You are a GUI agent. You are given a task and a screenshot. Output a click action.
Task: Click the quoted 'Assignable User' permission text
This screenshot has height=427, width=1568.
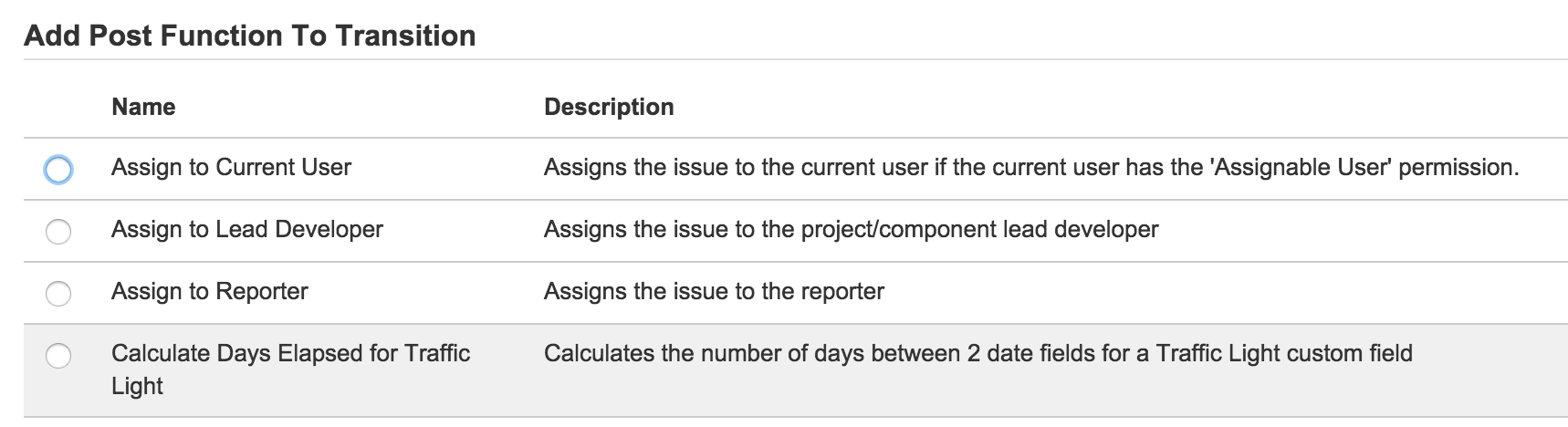tap(1301, 168)
